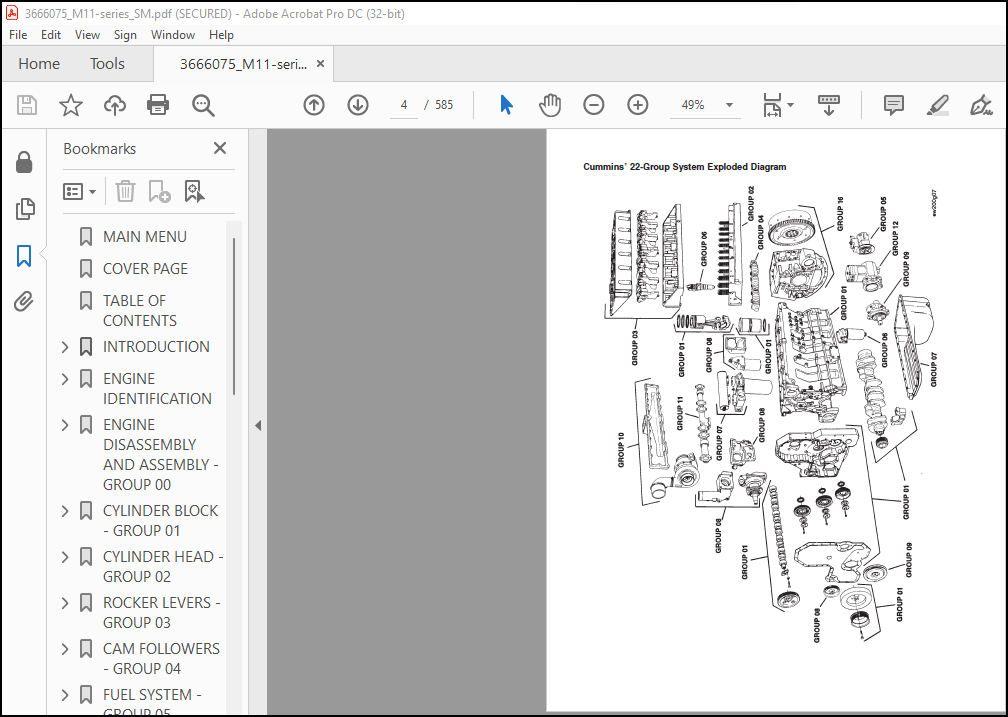1008x717 pixels.
Task: Open security settings lock panel
Action: coord(24,163)
